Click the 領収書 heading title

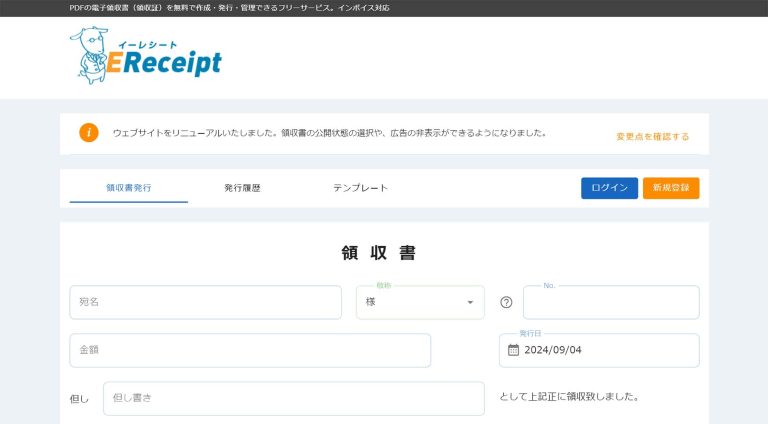tap(379, 253)
